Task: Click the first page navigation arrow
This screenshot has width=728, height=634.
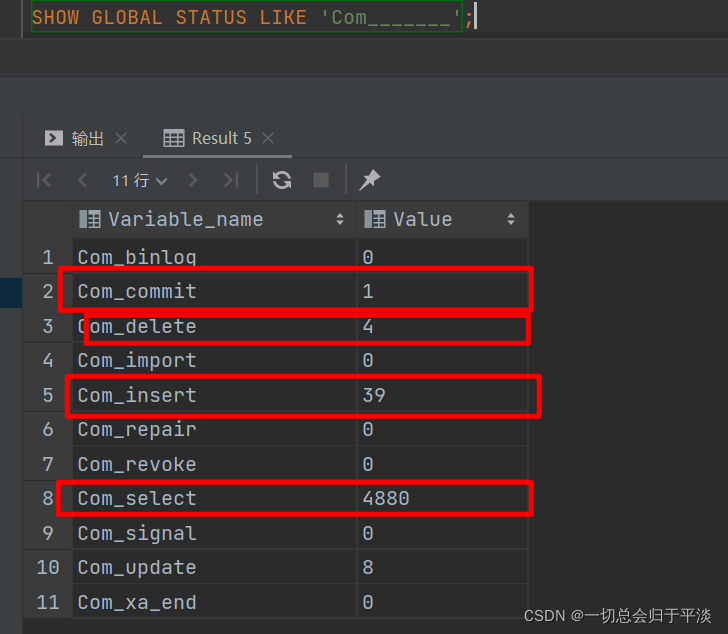Action: click(x=44, y=180)
